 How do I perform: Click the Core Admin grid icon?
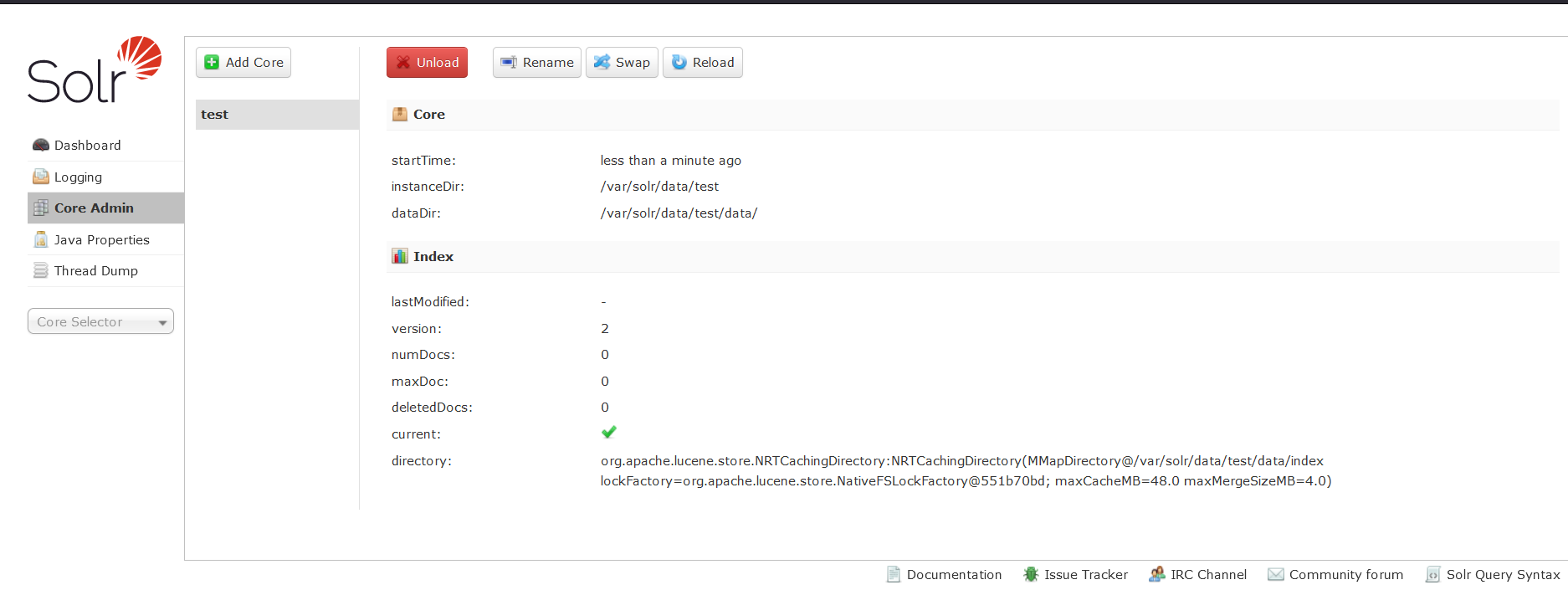[41, 208]
